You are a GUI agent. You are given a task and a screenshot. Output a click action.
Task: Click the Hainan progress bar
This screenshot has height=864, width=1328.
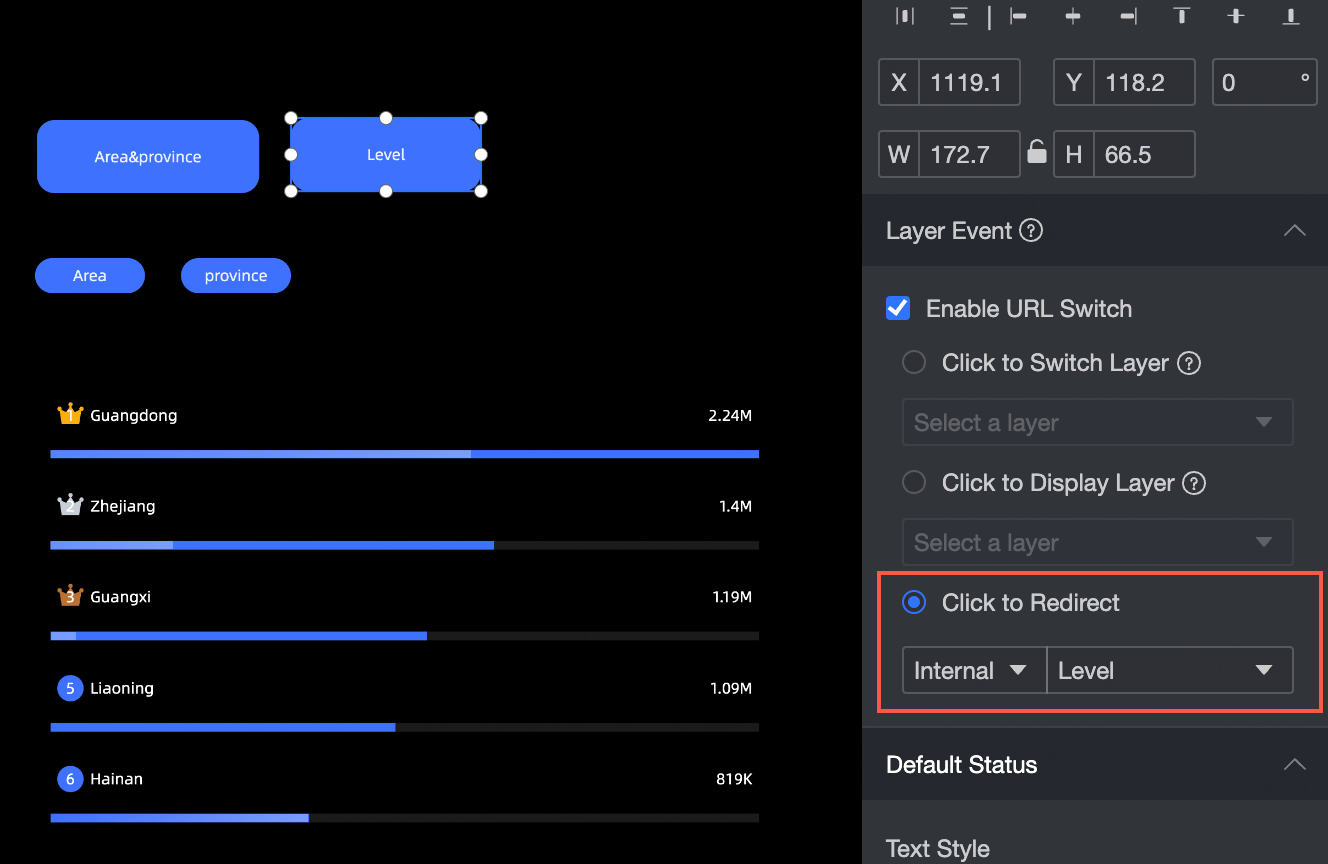(x=404, y=818)
